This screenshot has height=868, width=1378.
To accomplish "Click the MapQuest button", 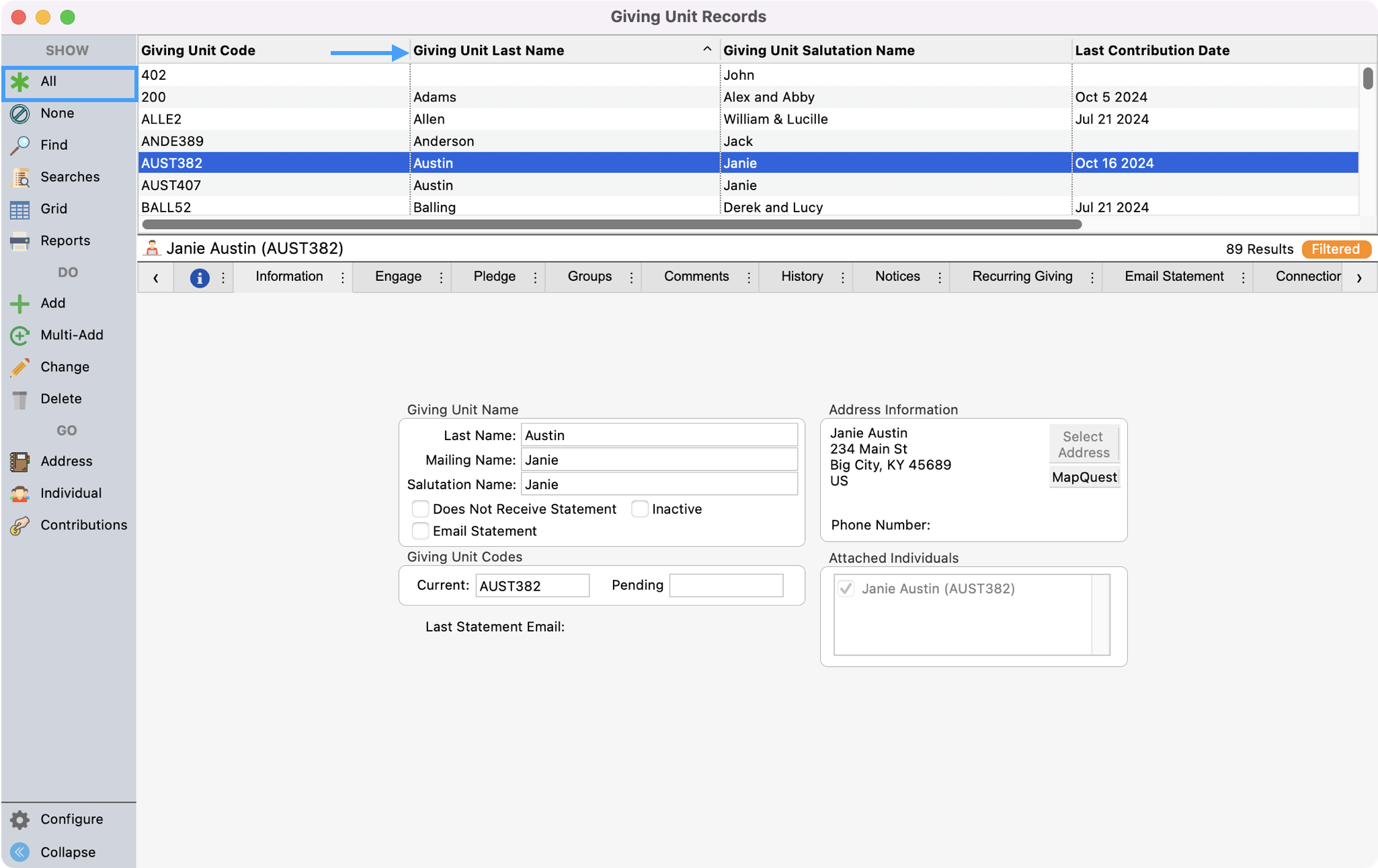I will (x=1084, y=477).
